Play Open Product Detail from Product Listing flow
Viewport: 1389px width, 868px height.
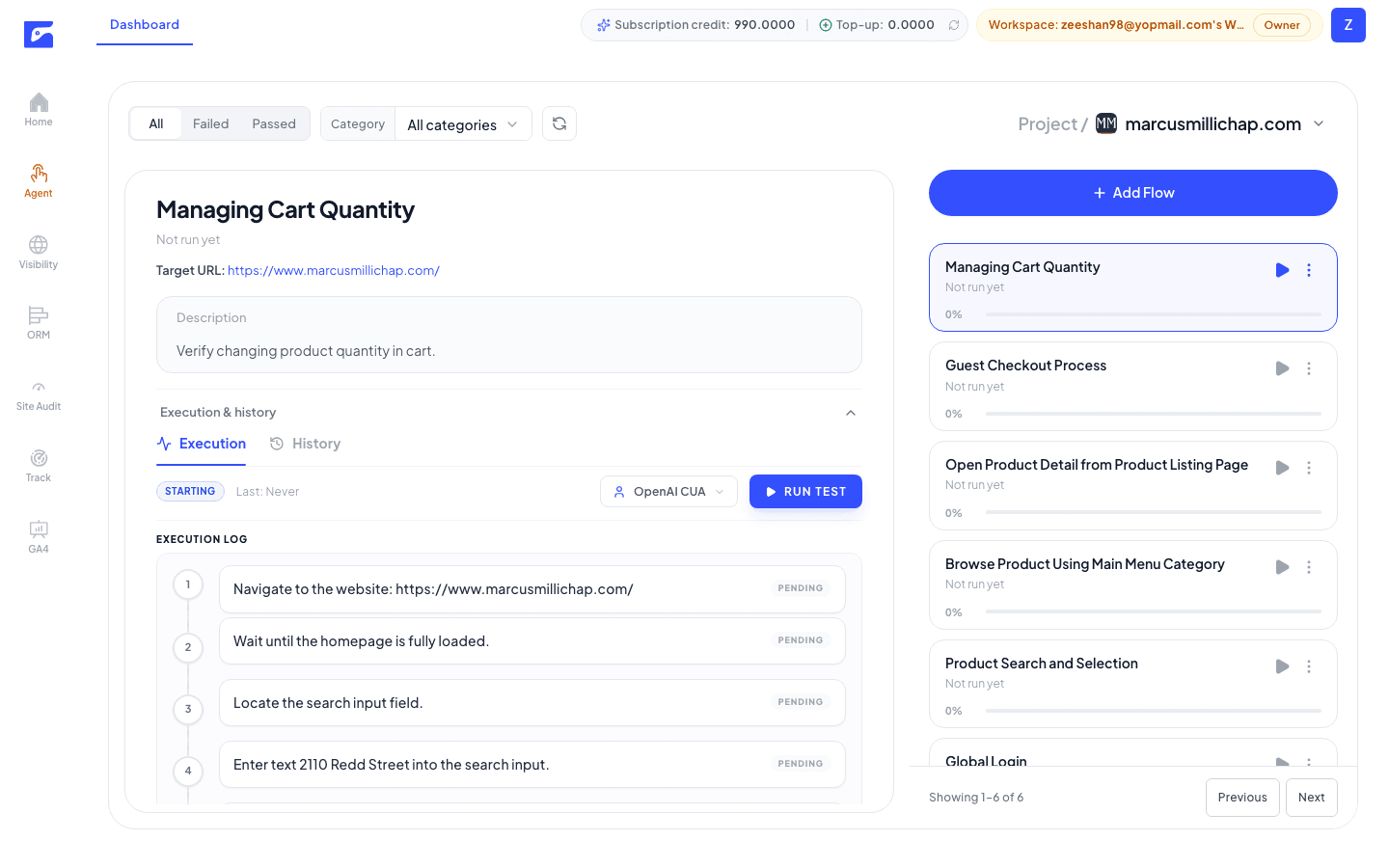coord(1283,468)
